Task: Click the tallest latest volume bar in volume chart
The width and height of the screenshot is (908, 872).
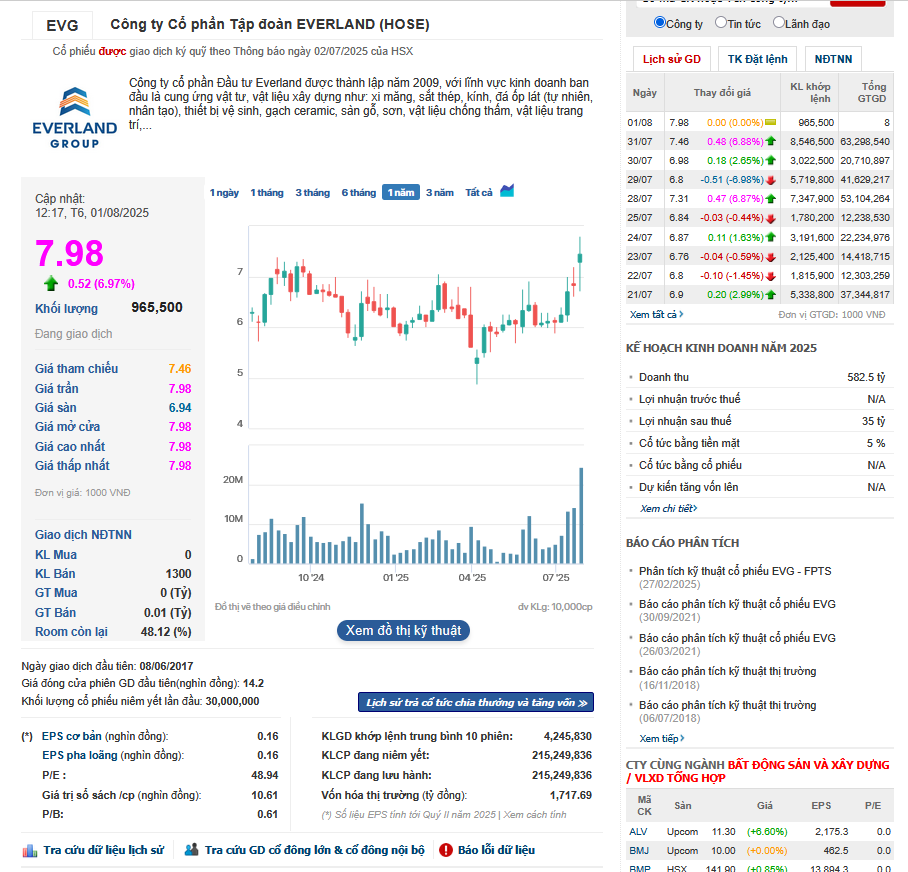Action: coord(581,515)
